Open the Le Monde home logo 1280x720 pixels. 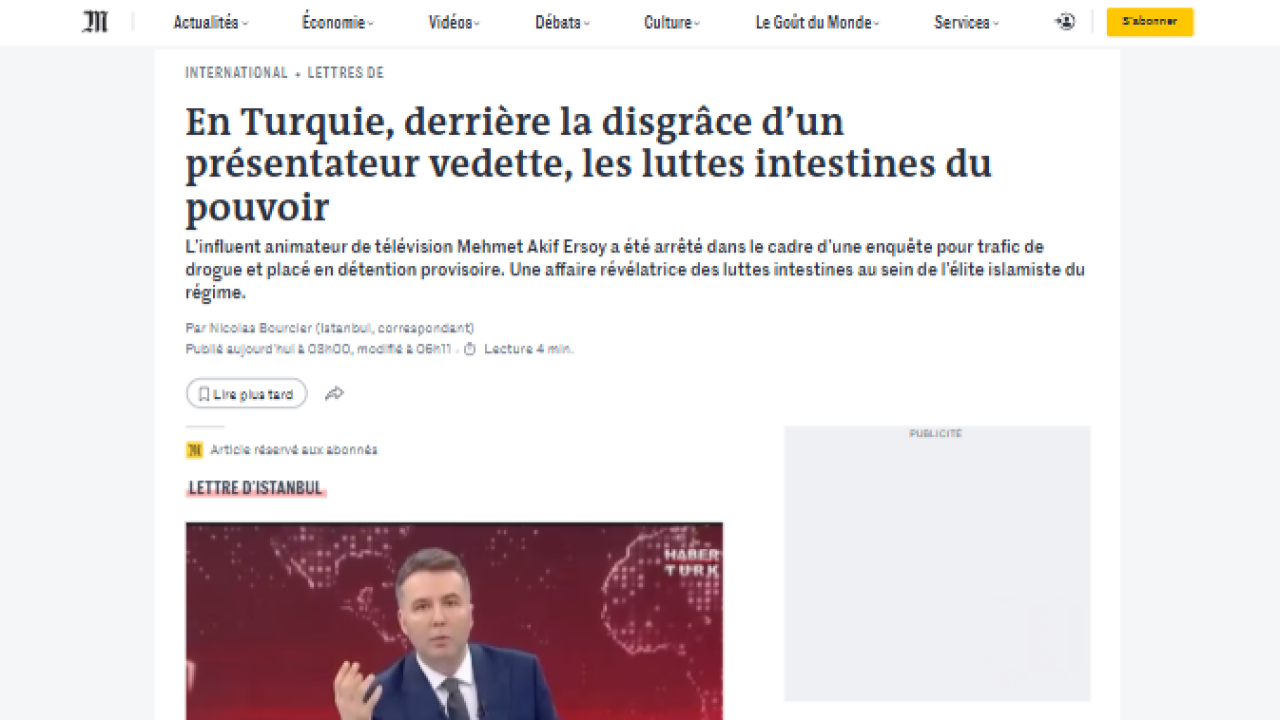(95, 22)
